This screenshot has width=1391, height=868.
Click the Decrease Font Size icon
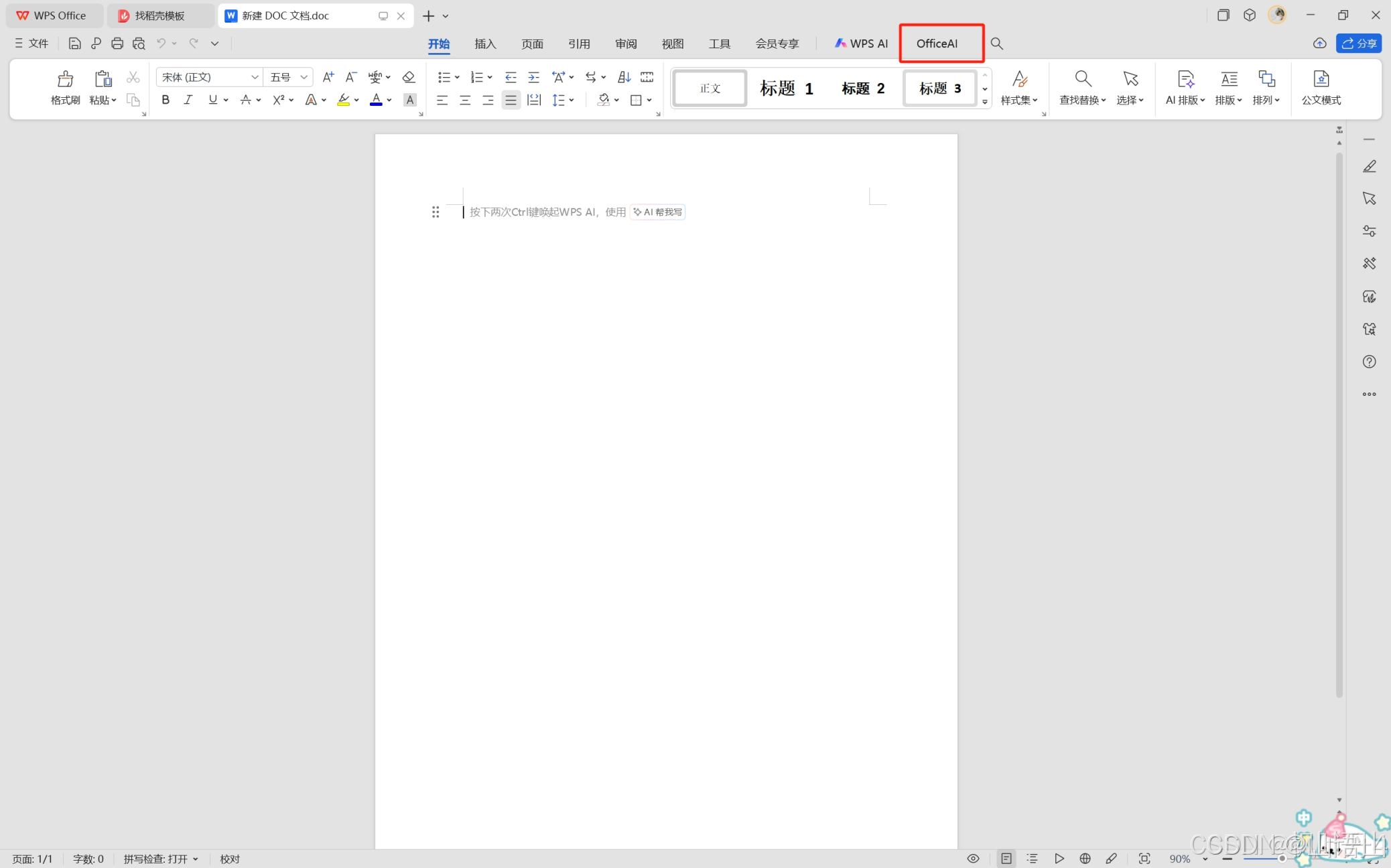[x=350, y=77]
